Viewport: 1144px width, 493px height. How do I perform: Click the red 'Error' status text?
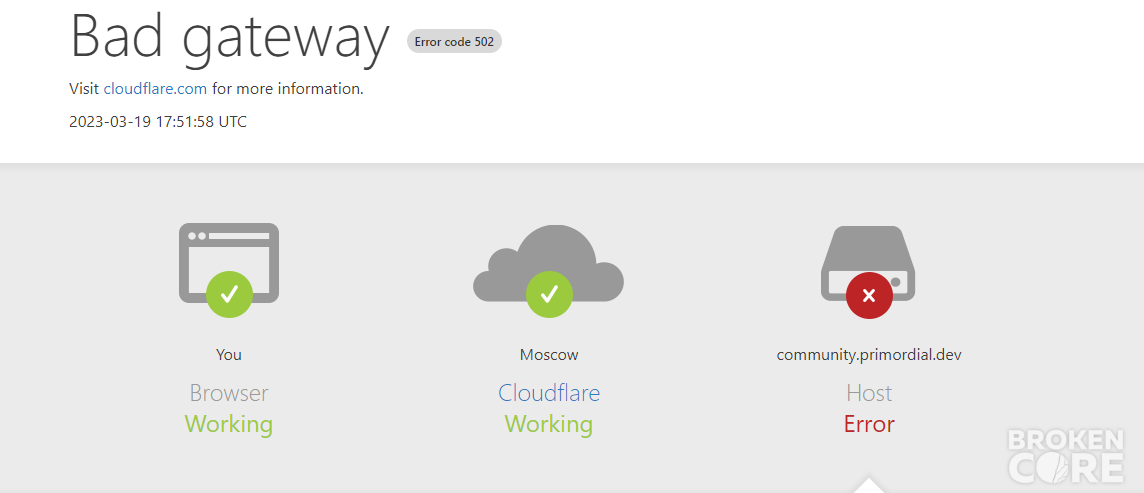869,424
